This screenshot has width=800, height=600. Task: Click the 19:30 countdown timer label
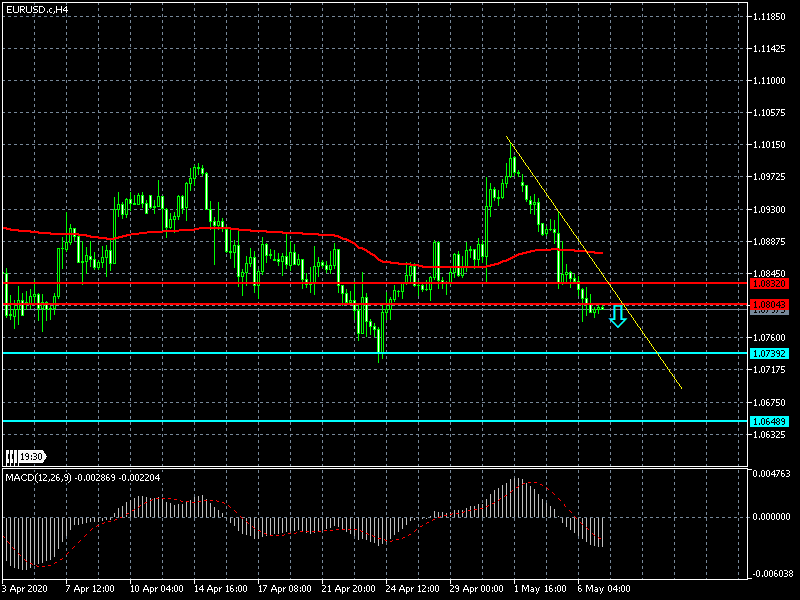31,457
